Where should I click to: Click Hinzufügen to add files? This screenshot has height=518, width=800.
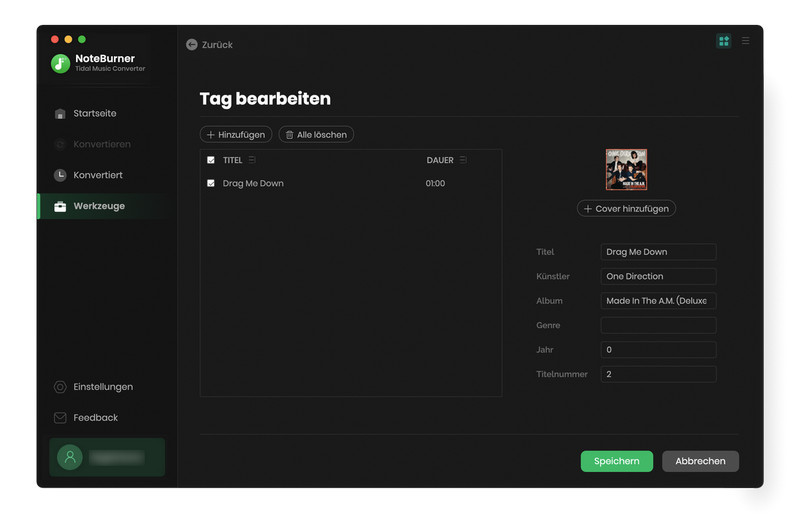point(236,135)
